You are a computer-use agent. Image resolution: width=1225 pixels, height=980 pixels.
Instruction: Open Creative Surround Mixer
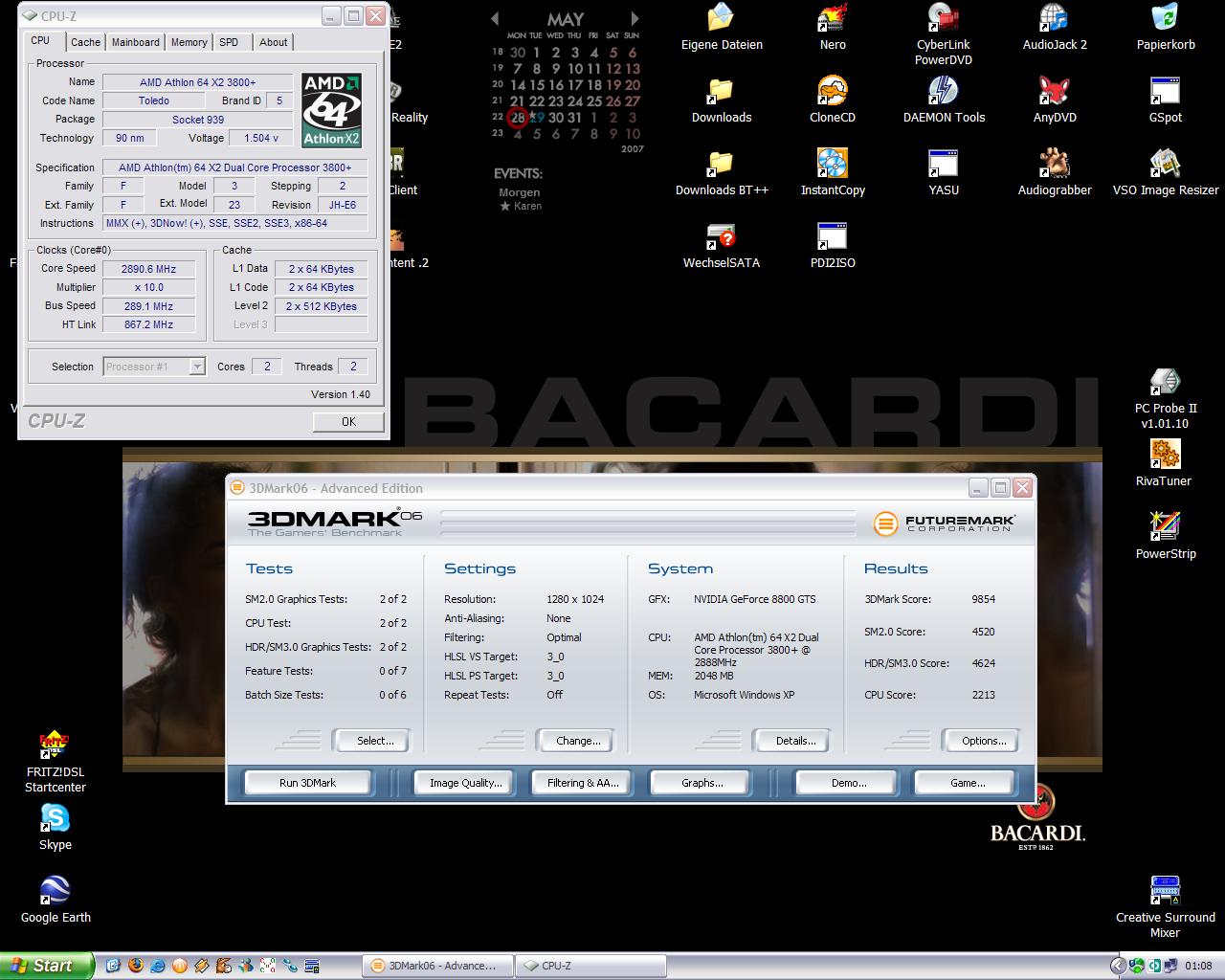pyautogui.click(x=1166, y=907)
